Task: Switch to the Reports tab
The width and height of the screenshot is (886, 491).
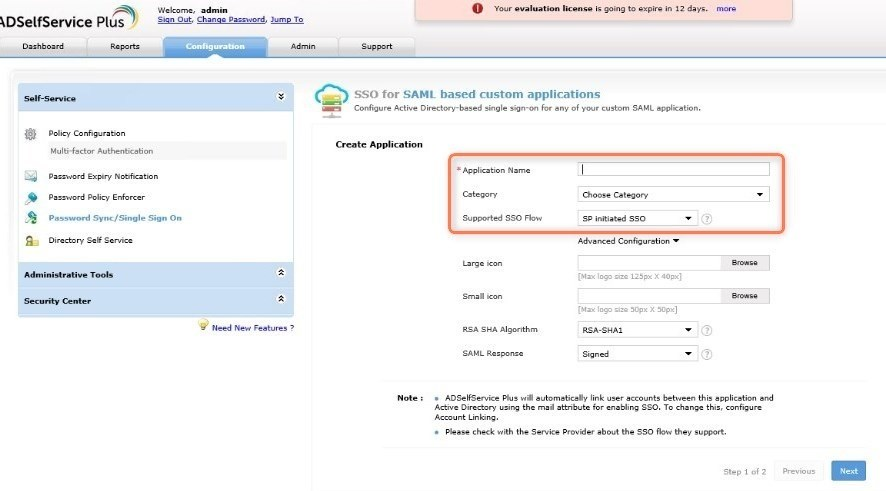Action: [125, 47]
